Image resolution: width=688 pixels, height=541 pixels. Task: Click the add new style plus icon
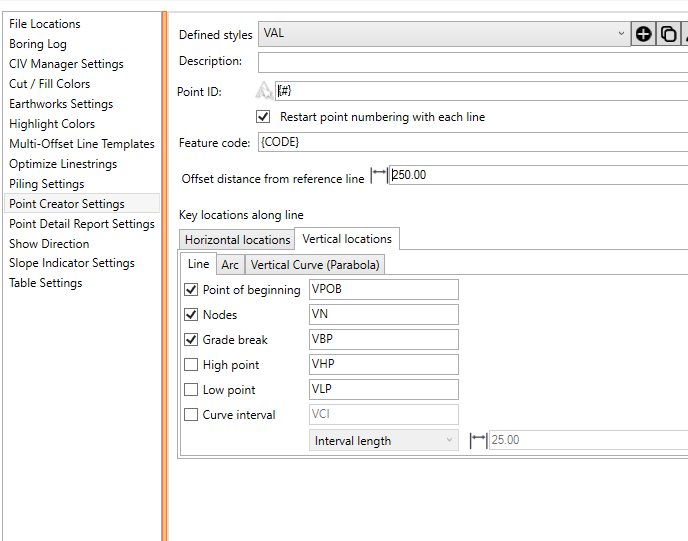pyautogui.click(x=643, y=34)
